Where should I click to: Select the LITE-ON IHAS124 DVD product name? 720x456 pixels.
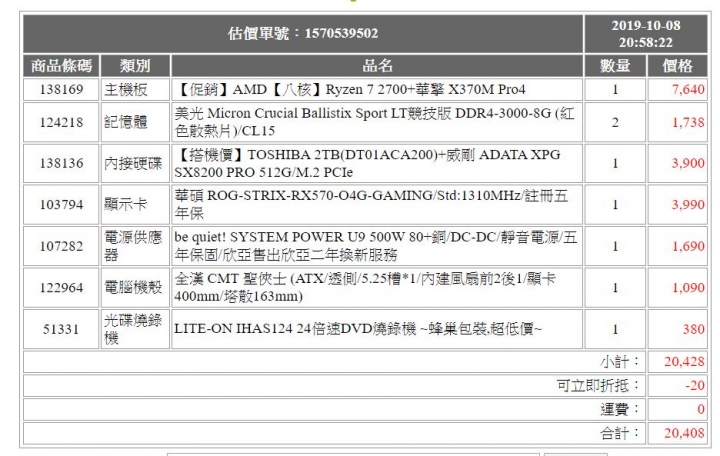pyautogui.click(x=358, y=329)
